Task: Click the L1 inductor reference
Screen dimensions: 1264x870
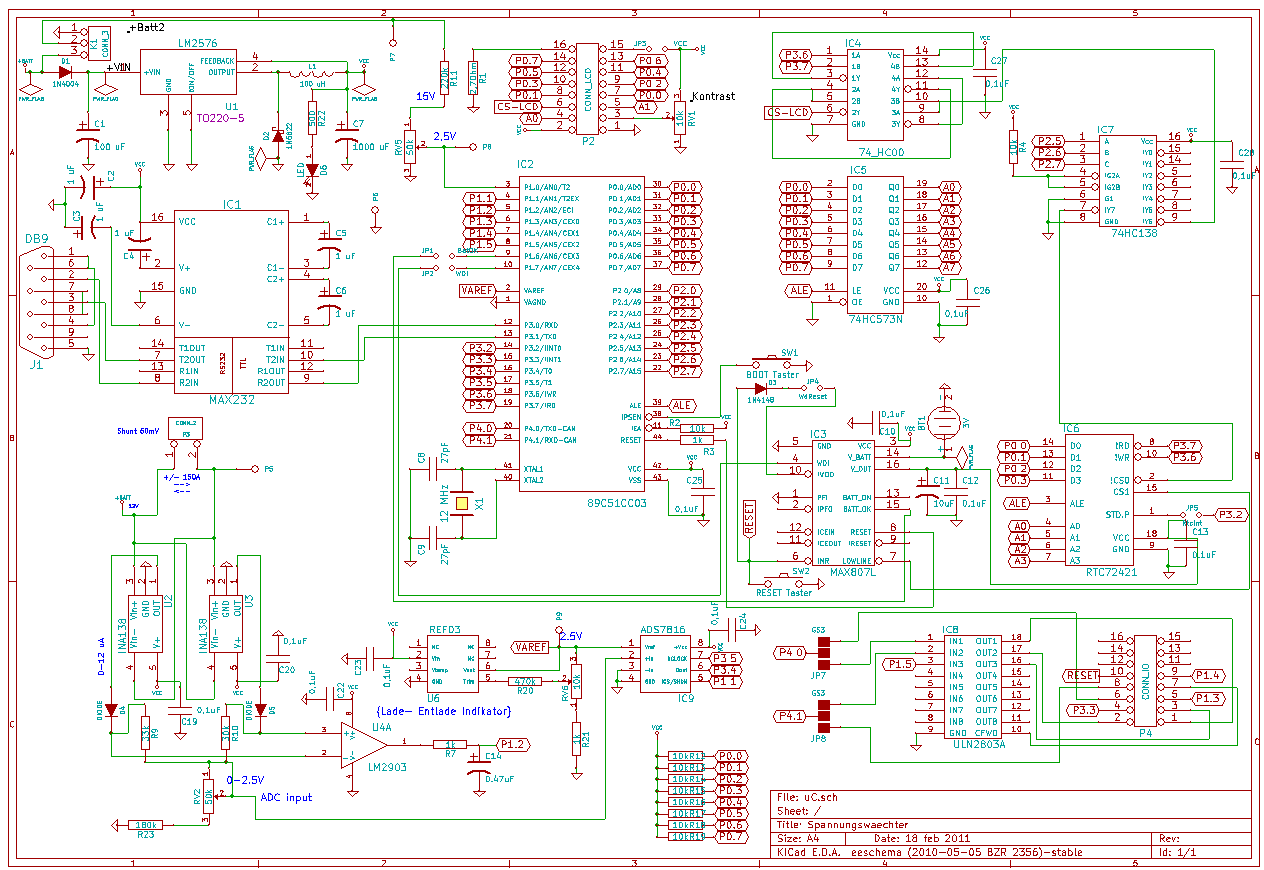Action: tap(313, 66)
